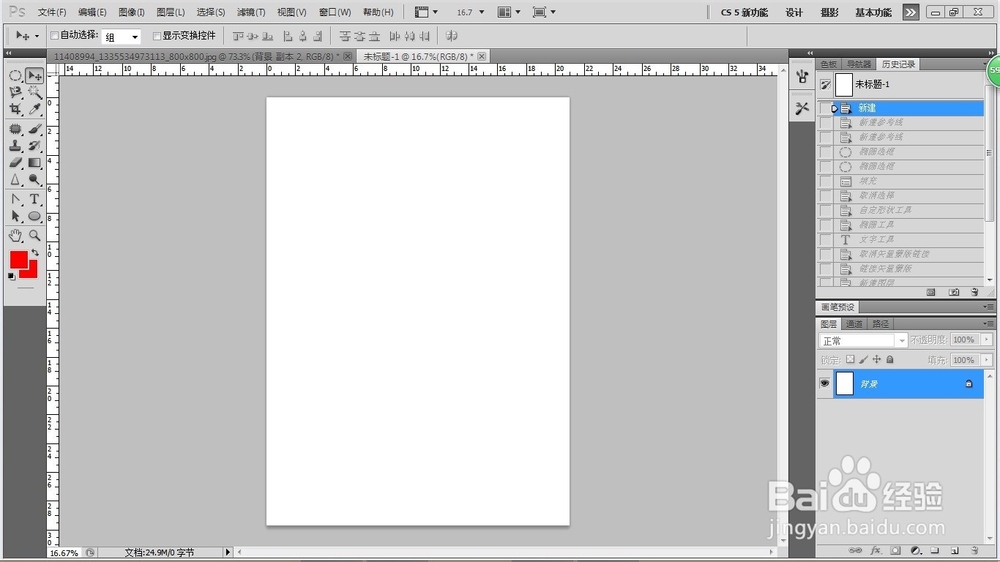Delete current history state trash icon
1000x562 pixels.
click(974, 292)
